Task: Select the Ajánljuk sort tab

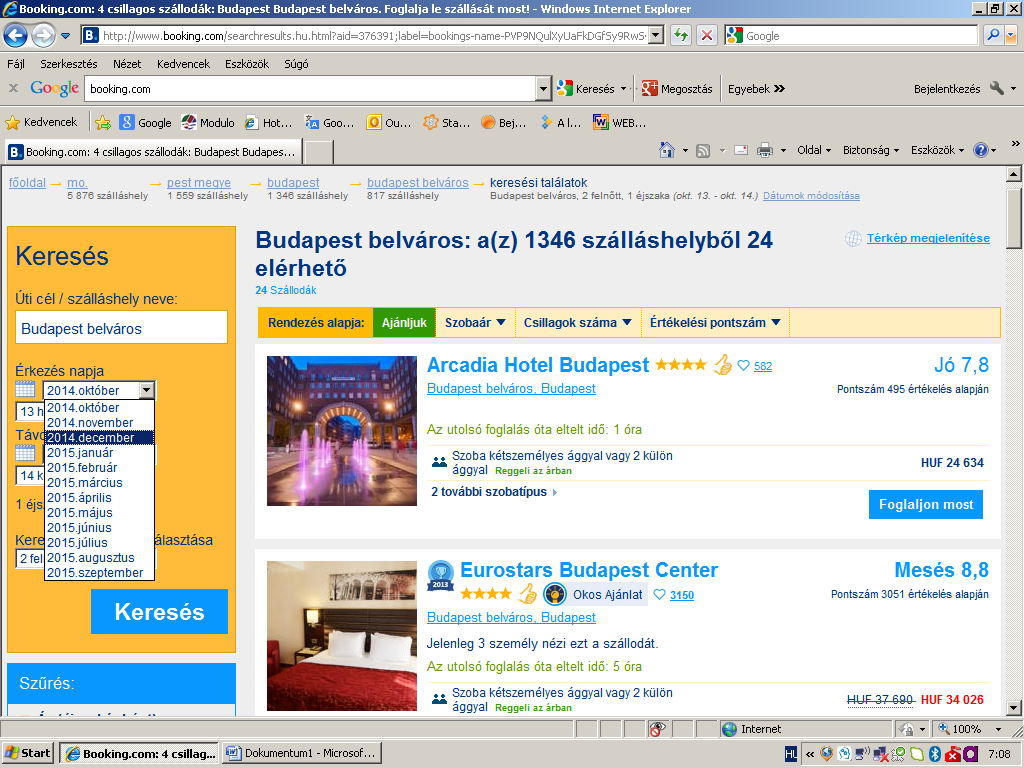Action: pyautogui.click(x=404, y=323)
